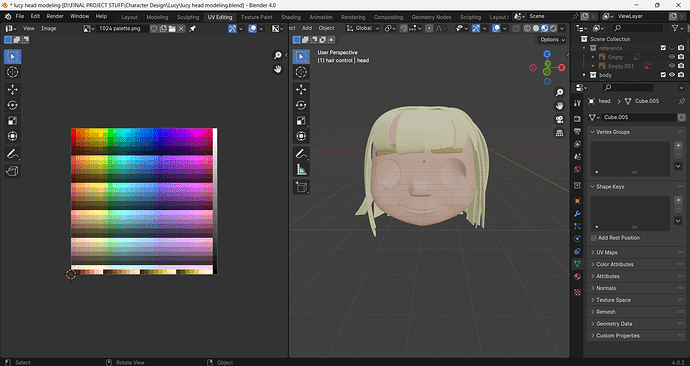The width and height of the screenshot is (690, 366).
Task: Choose the Add Cube tool in viewport
Action: click(x=301, y=187)
